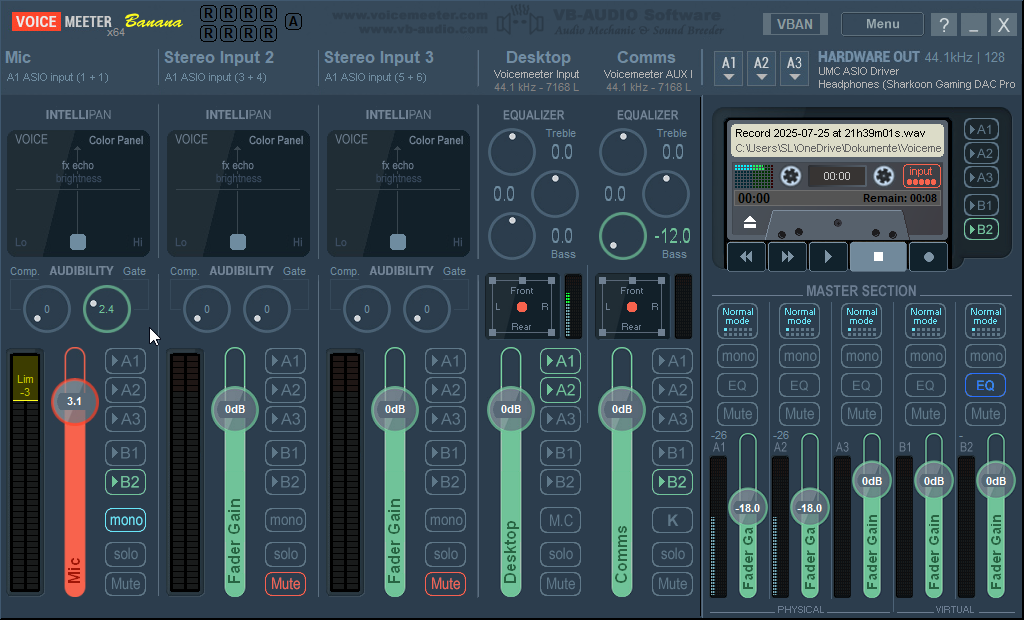The width and height of the screenshot is (1024, 620).
Task: Click the recorder file name display
Action: pyautogui.click(x=838, y=140)
